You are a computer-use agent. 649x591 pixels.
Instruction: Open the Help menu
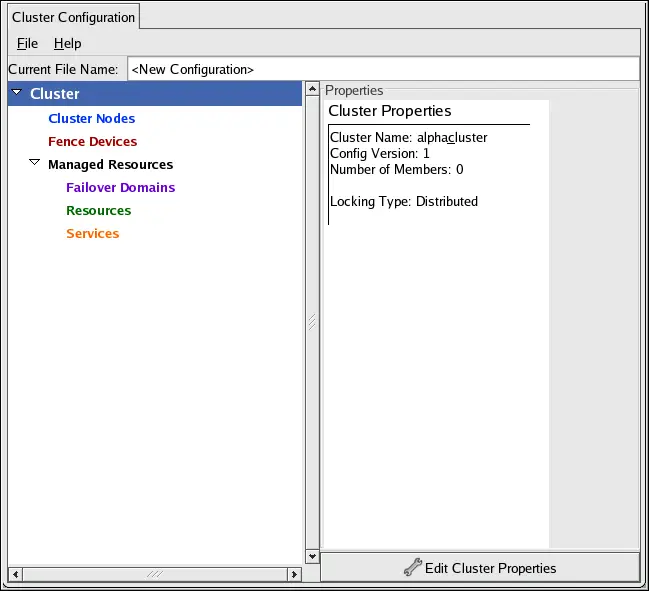[67, 43]
